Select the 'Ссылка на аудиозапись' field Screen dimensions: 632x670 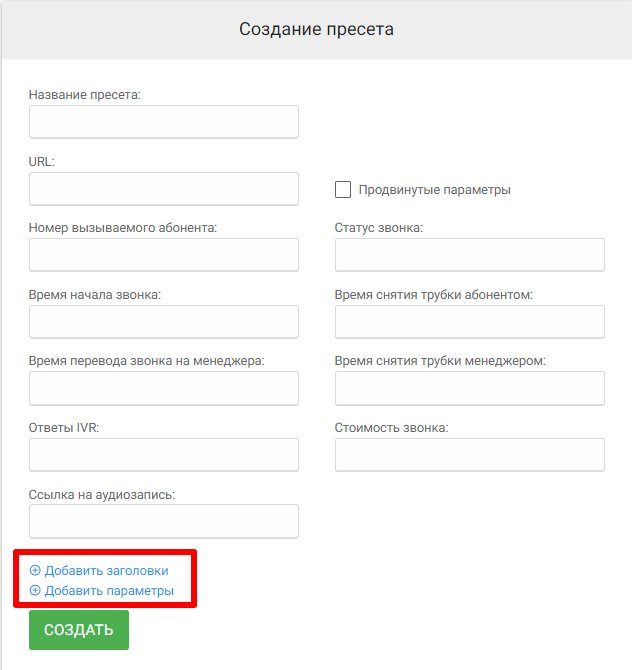164,521
